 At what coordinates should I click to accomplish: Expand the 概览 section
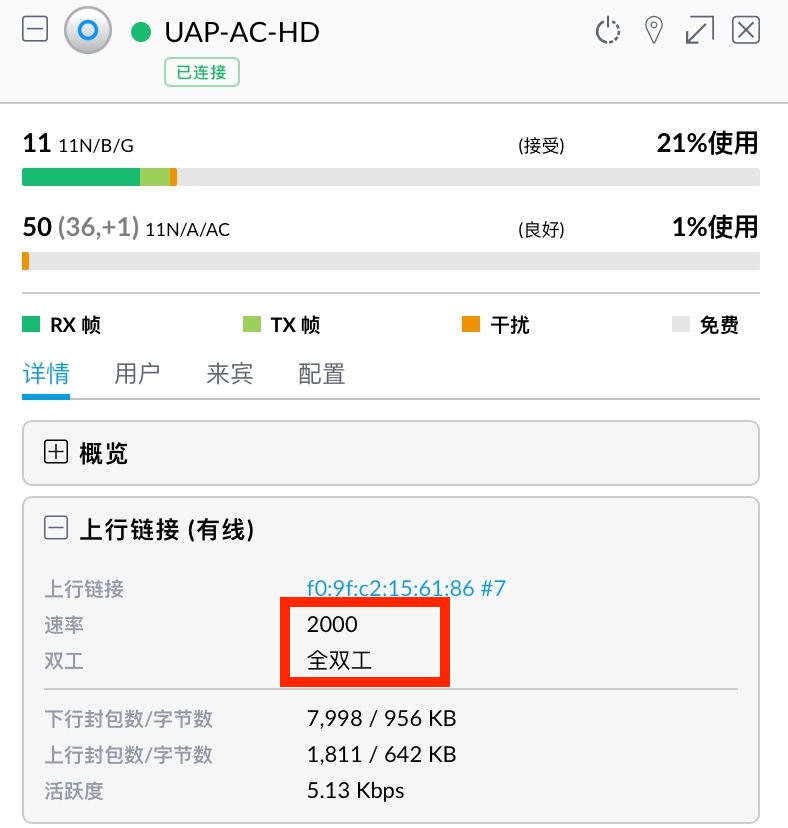point(56,453)
